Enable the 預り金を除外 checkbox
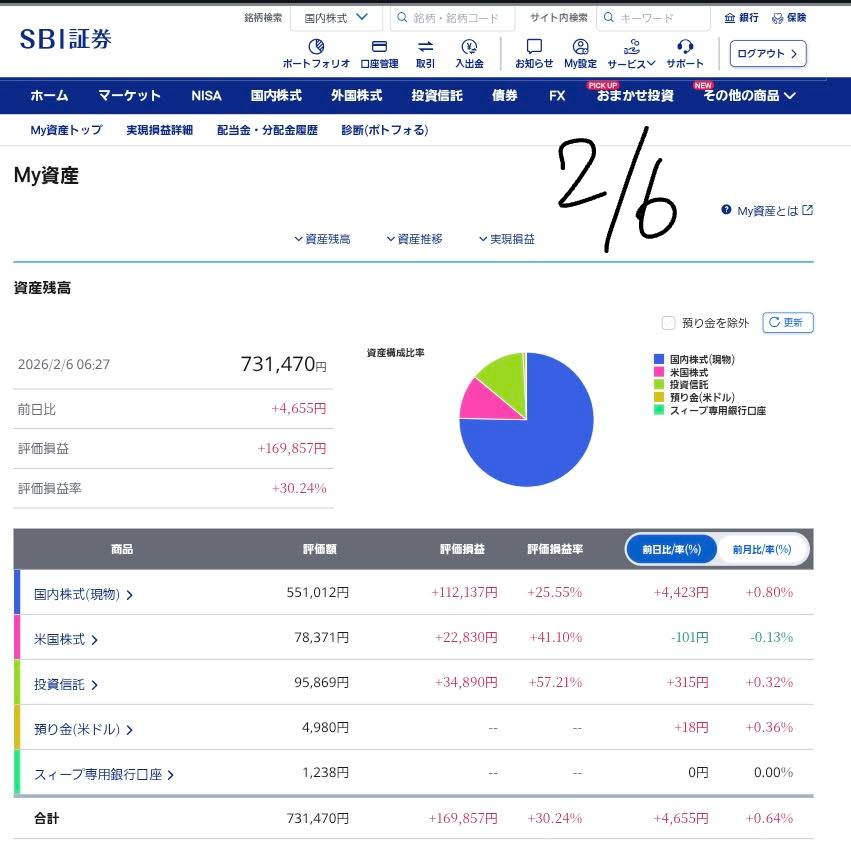The width and height of the screenshot is (851, 852). pyautogui.click(x=668, y=322)
